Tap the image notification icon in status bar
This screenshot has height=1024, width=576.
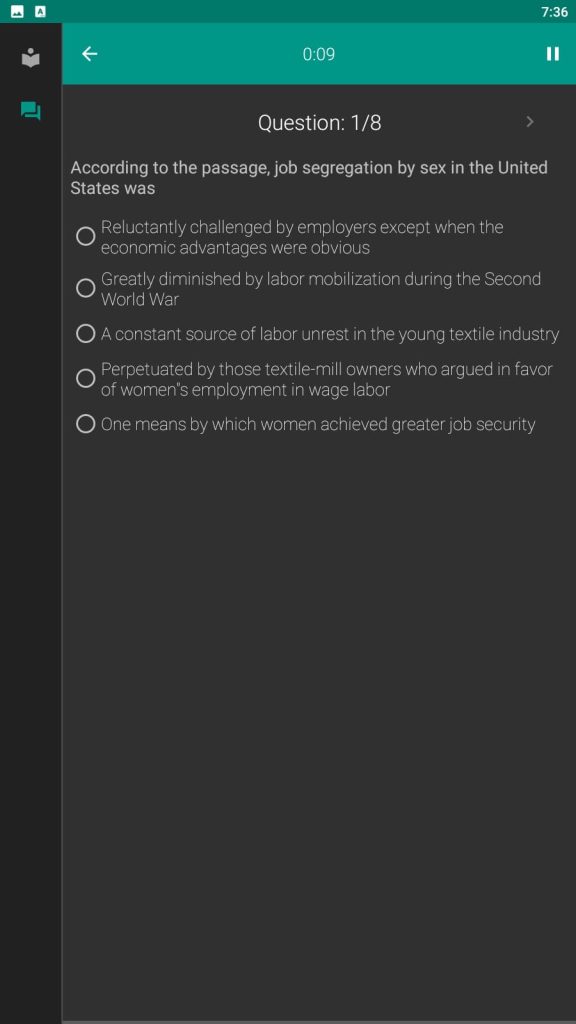point(18,12)
